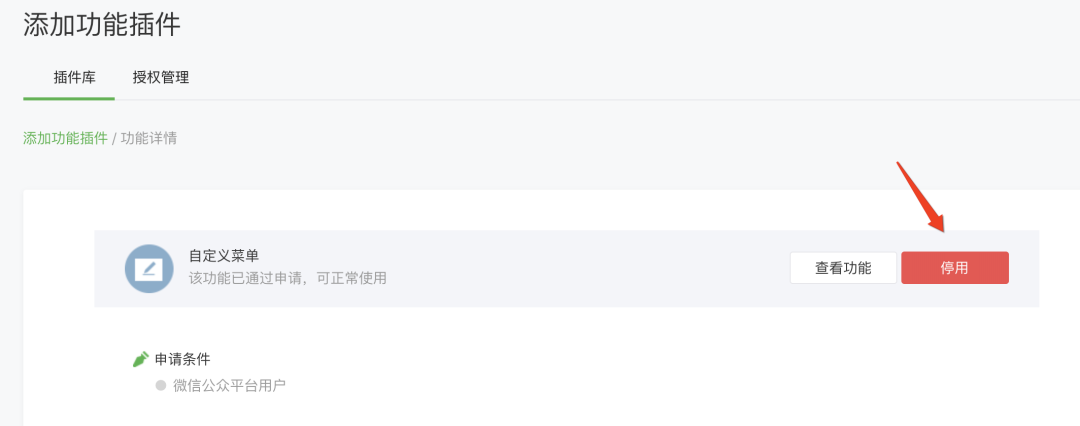Open 查看功能 to view the feature

[843, 268]
